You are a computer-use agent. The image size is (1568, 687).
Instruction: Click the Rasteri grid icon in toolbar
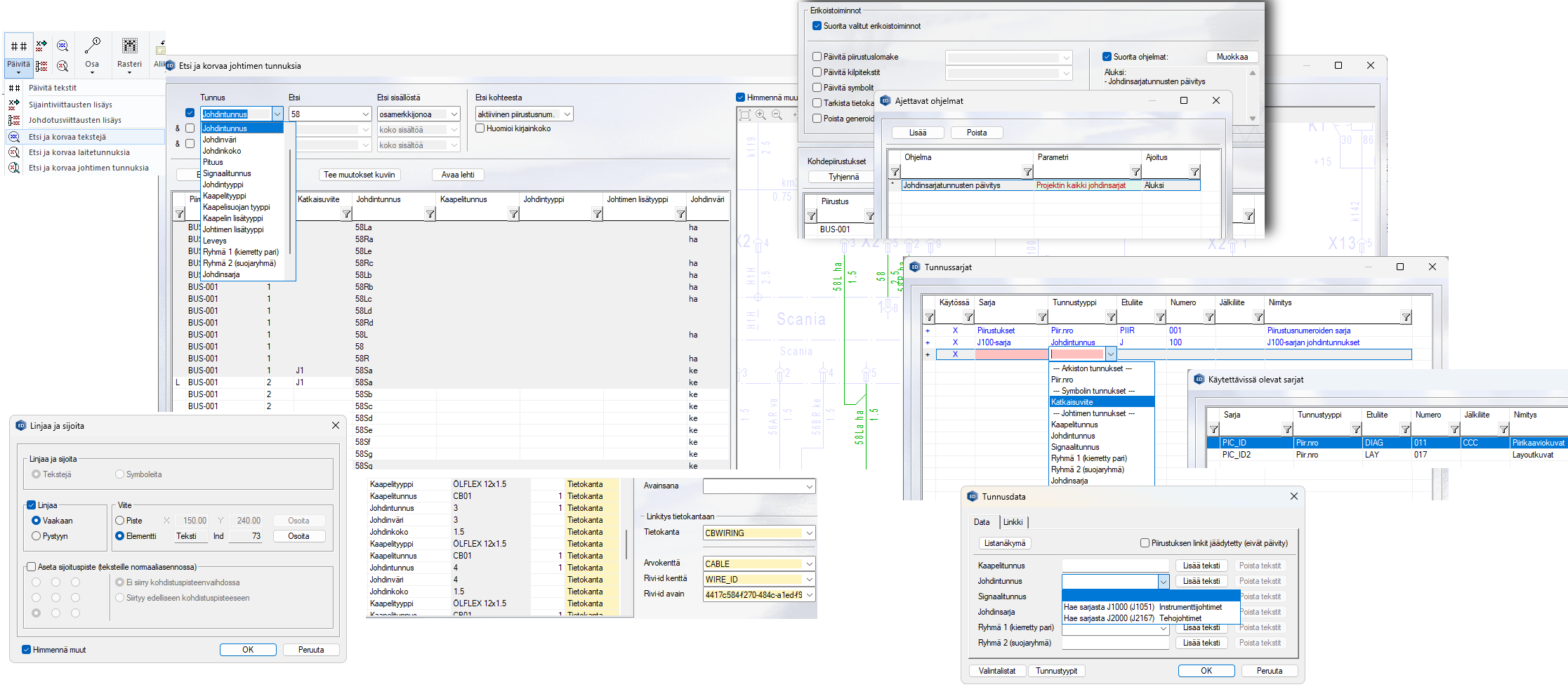point(129,46)
